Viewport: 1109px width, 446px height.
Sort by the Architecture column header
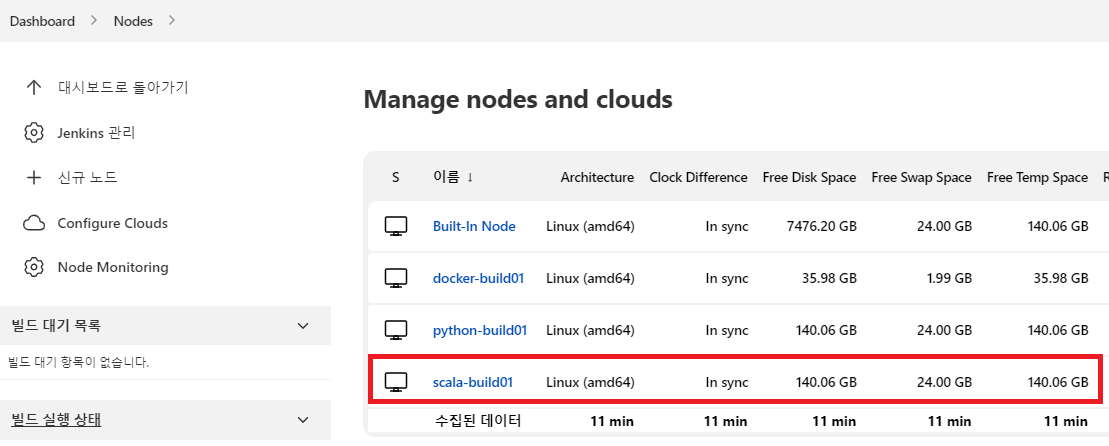click(597, 177)
